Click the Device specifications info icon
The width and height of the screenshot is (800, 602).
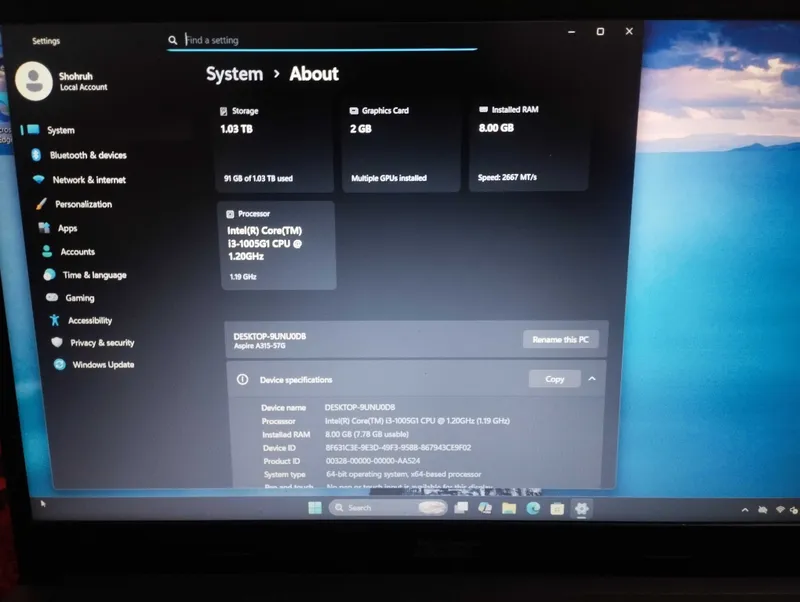point(242,379)
